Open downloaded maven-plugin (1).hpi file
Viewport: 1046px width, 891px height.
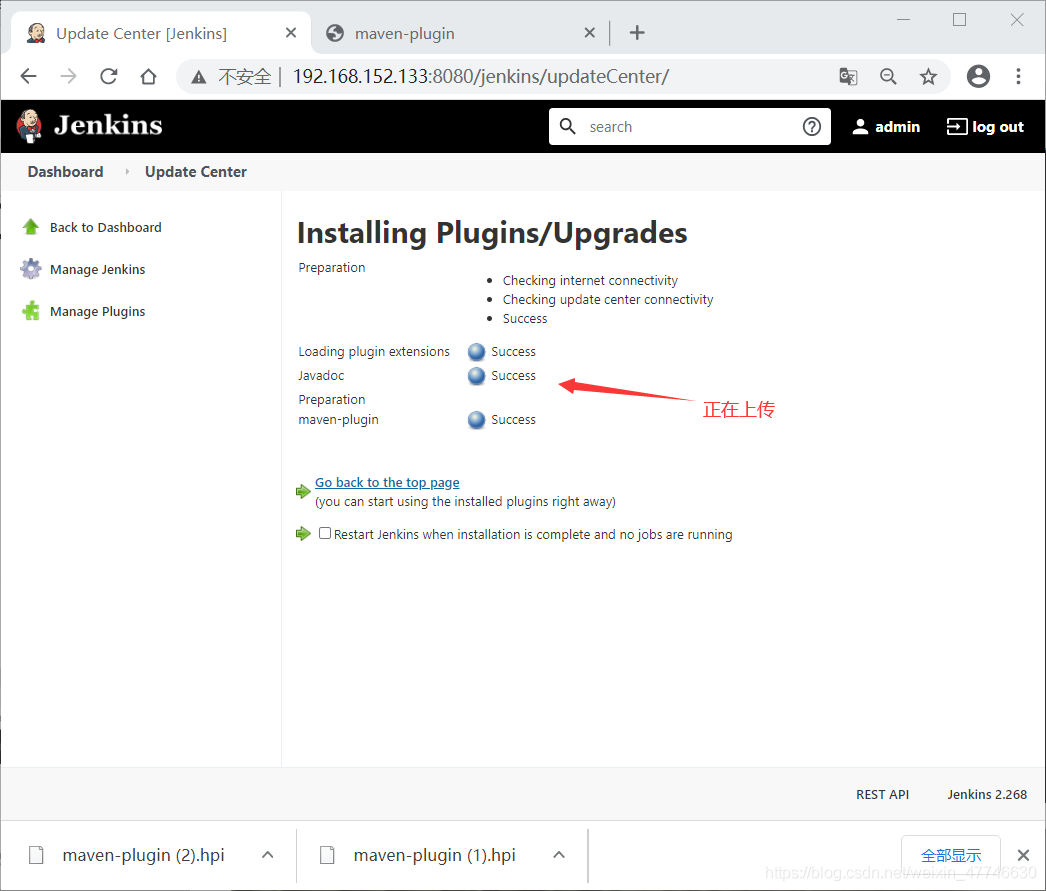pyautogui.click(x=434, y=855)
